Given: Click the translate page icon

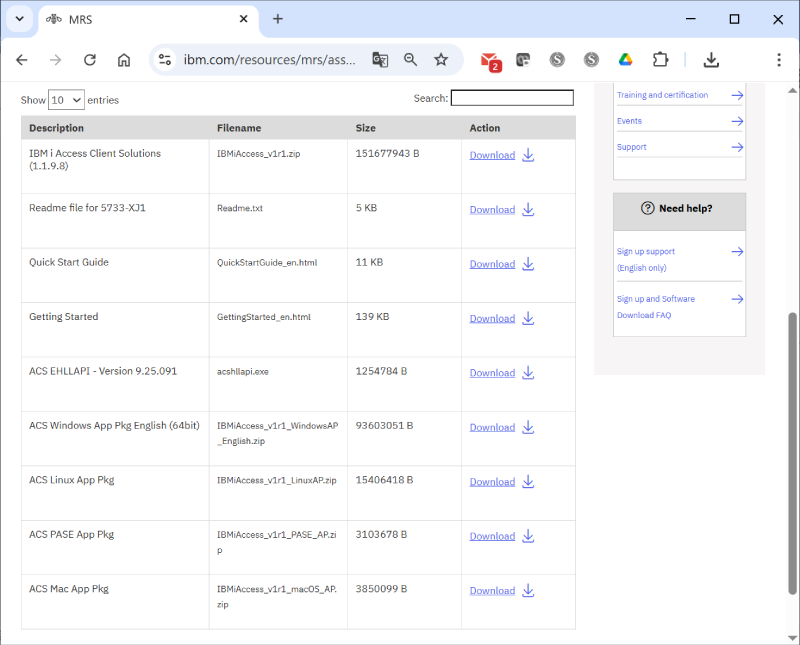Looking at the screenshot, I should coord(380,60).
